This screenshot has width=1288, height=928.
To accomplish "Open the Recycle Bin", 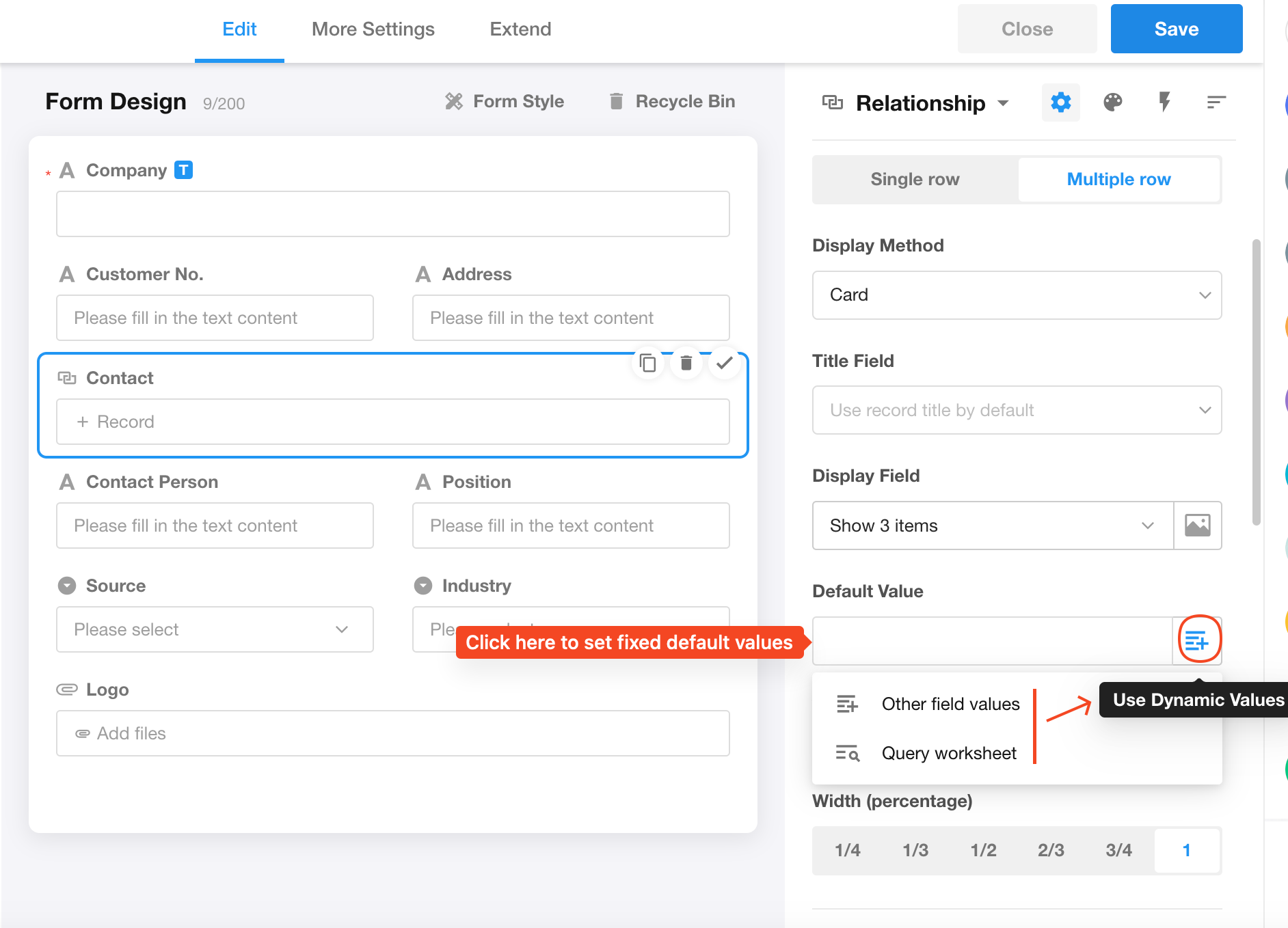I will coord(672,101).
